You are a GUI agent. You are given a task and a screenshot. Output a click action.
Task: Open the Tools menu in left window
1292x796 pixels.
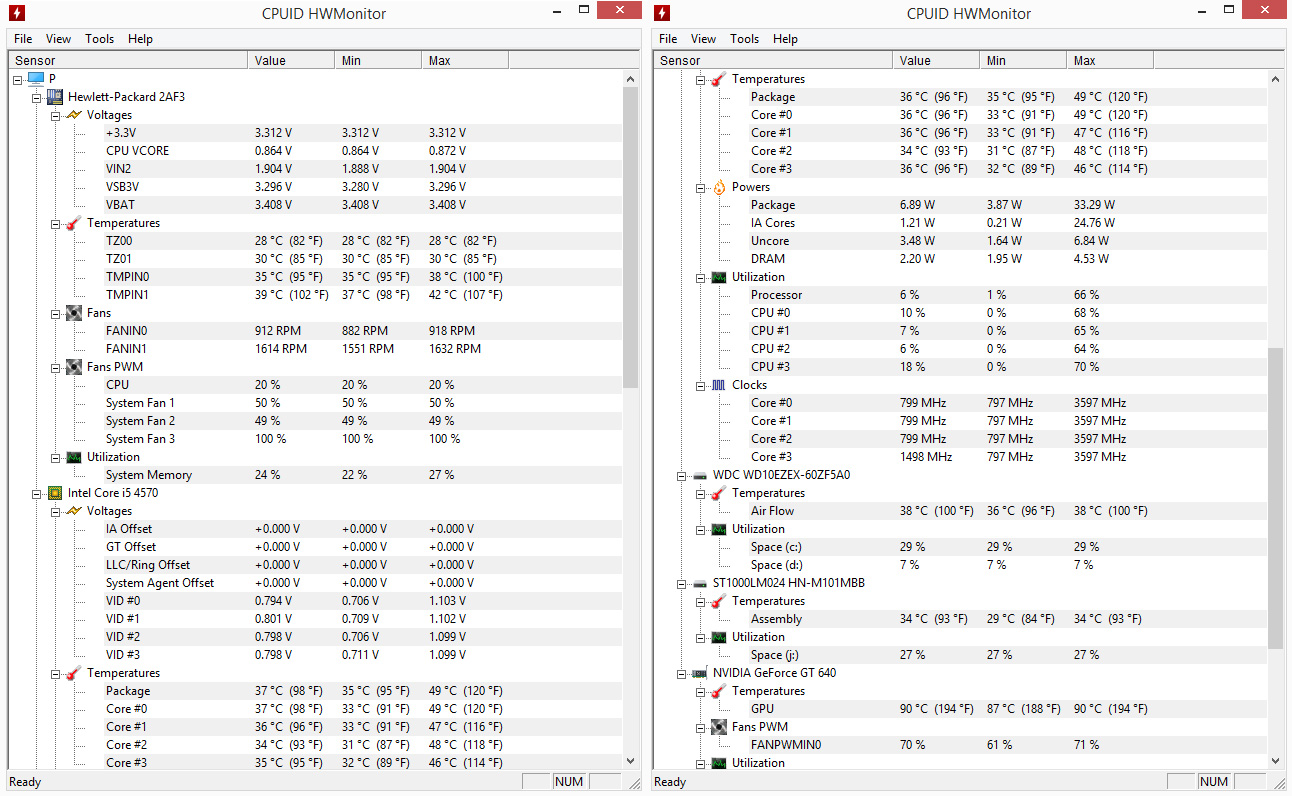pos(100,39)
